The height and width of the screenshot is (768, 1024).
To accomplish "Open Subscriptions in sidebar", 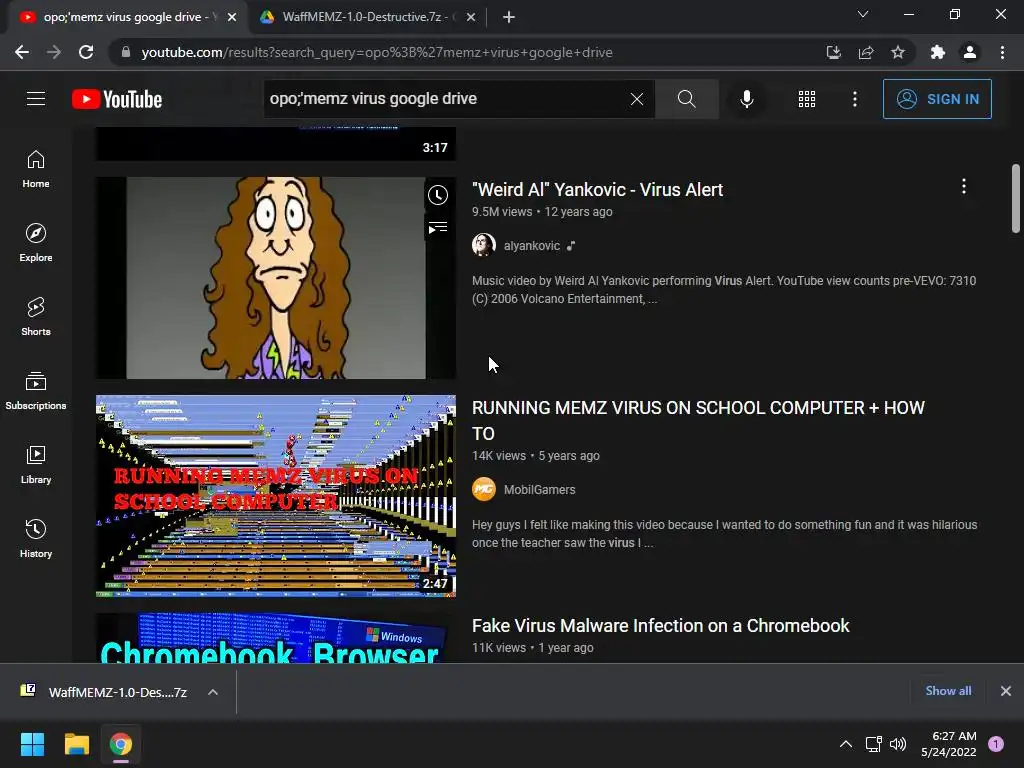I will pos(36,391).
